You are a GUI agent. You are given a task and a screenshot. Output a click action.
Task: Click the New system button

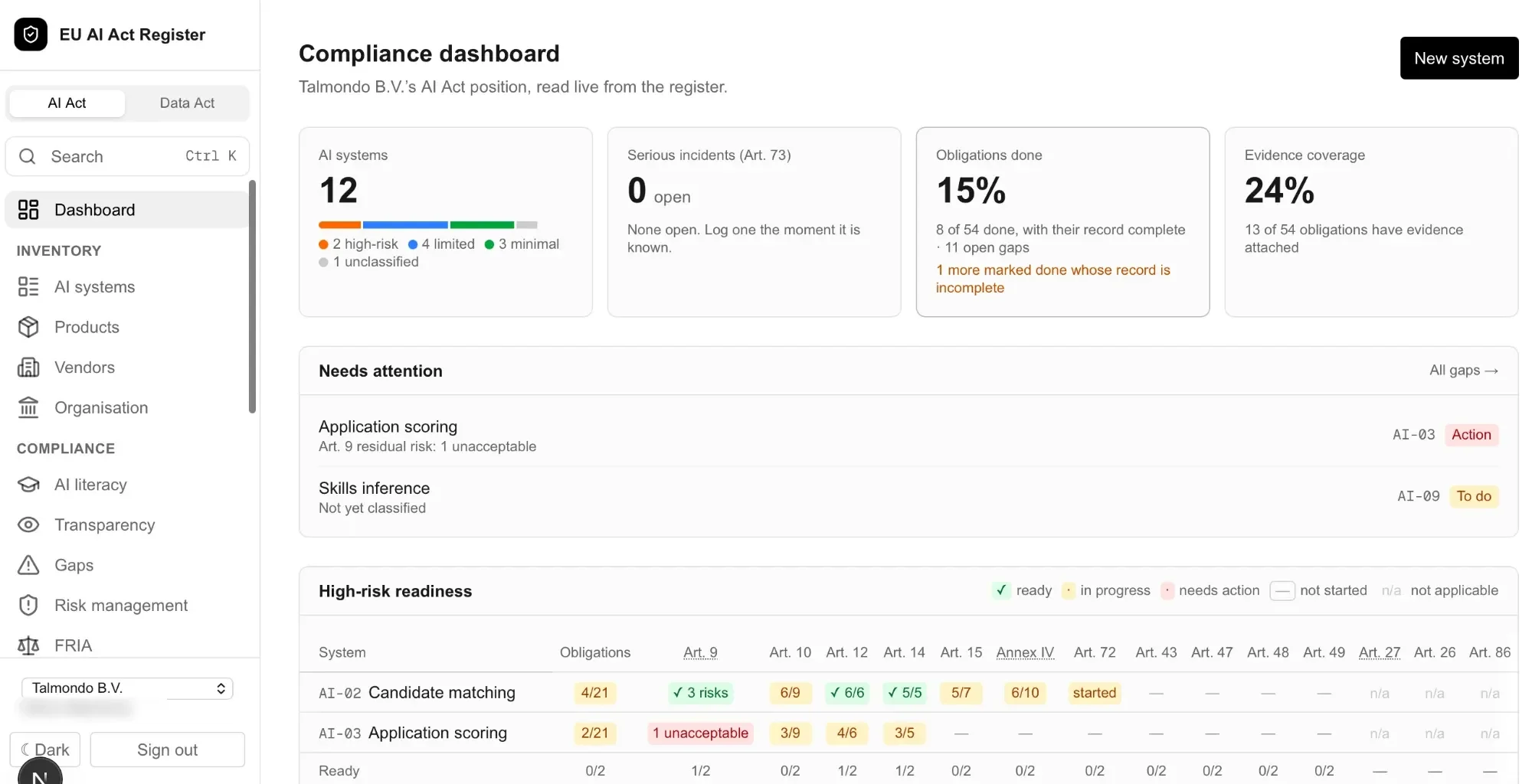point(1458,58)
